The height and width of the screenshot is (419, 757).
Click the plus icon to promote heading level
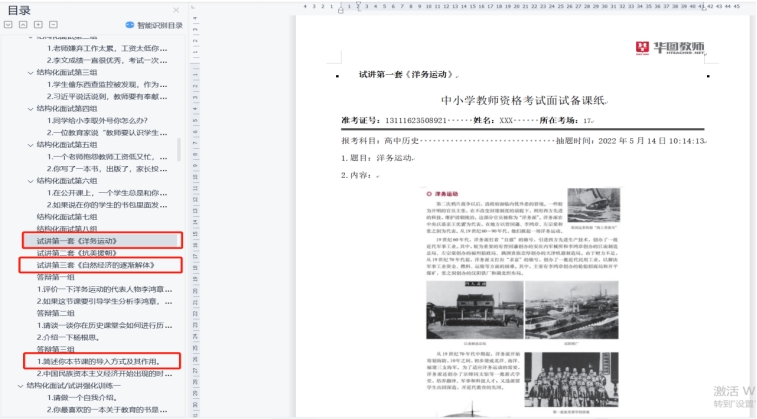pos(38,24)
